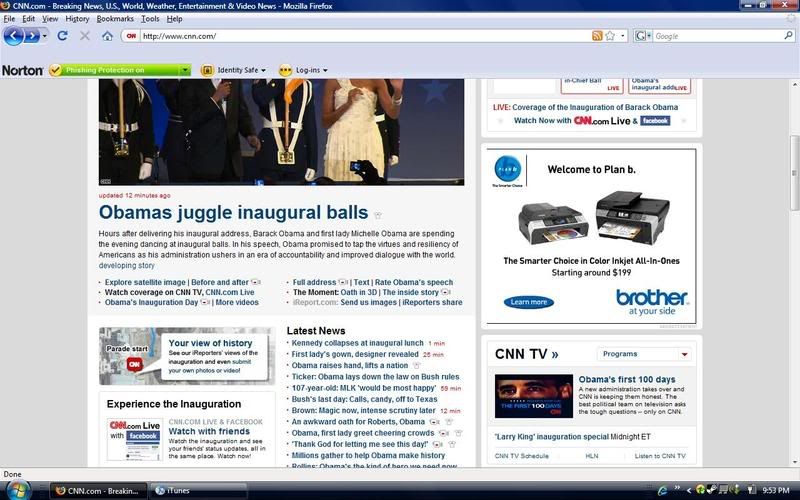Viewport: 800px width, 500px height.
Task: Open the View menu
Action: (50, 19)
